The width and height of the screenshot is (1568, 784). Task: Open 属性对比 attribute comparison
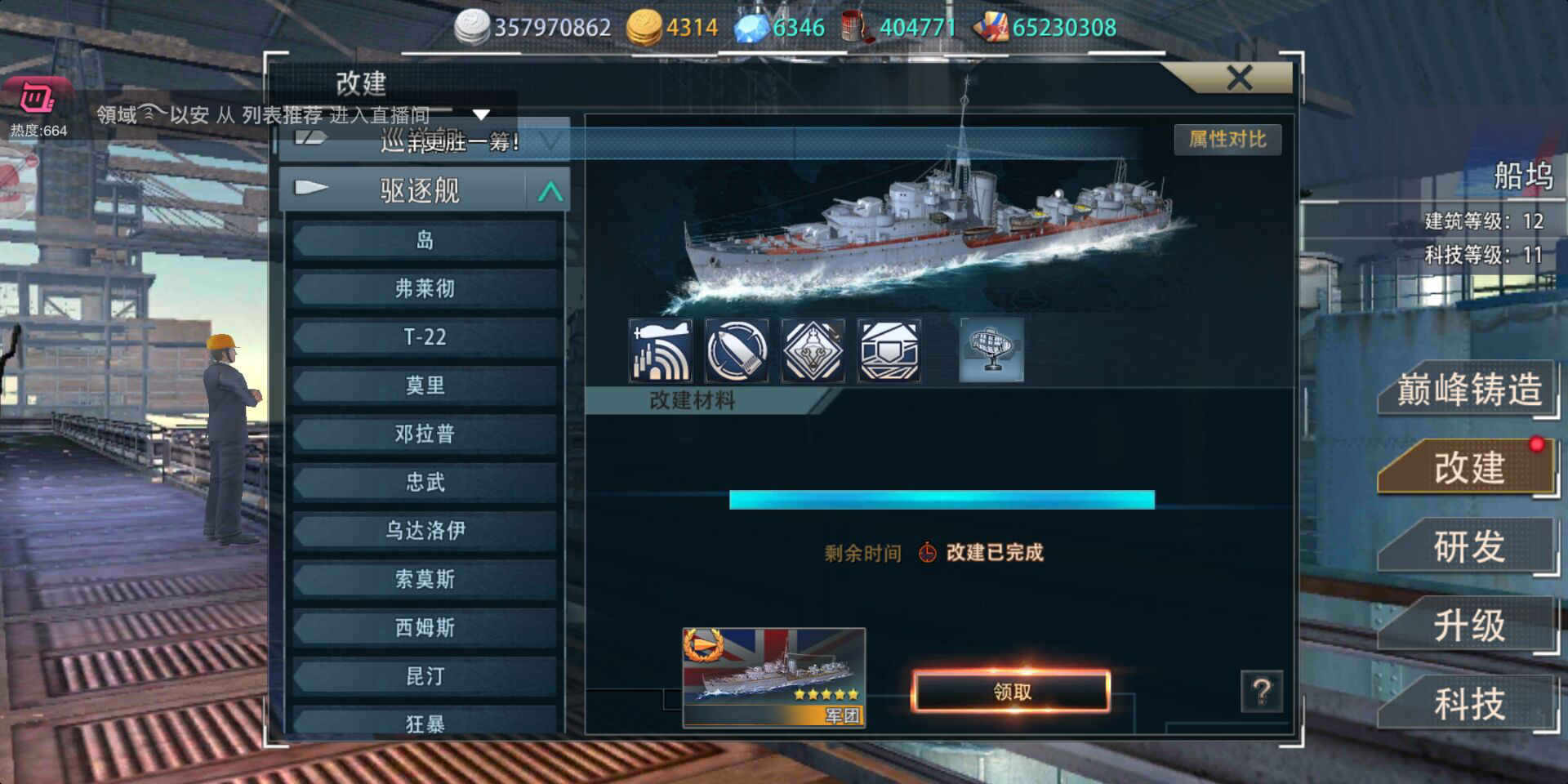pos(1227,139)
